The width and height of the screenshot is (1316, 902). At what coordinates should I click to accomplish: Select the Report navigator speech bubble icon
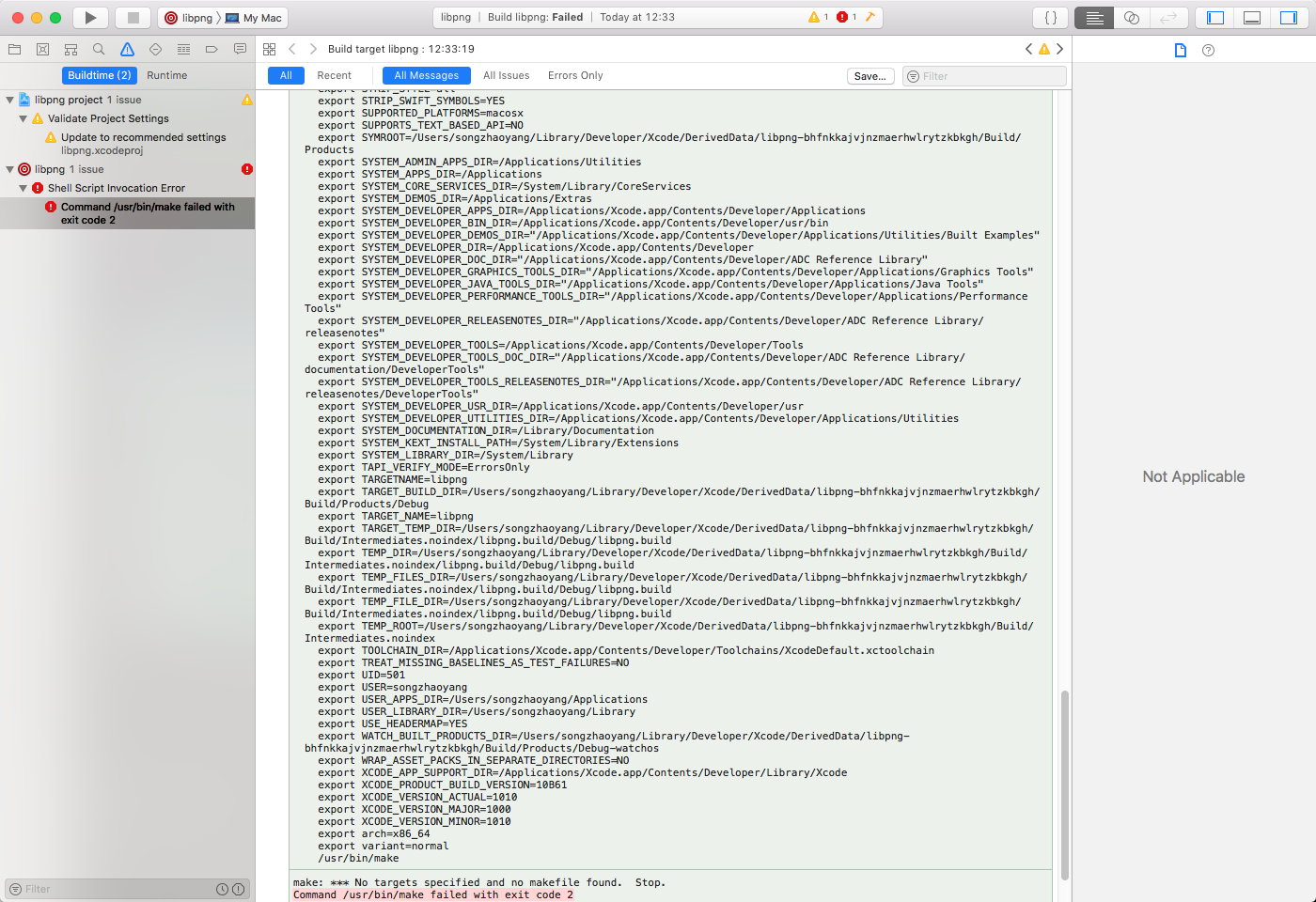pyautogui.click(x=240, y=49)
